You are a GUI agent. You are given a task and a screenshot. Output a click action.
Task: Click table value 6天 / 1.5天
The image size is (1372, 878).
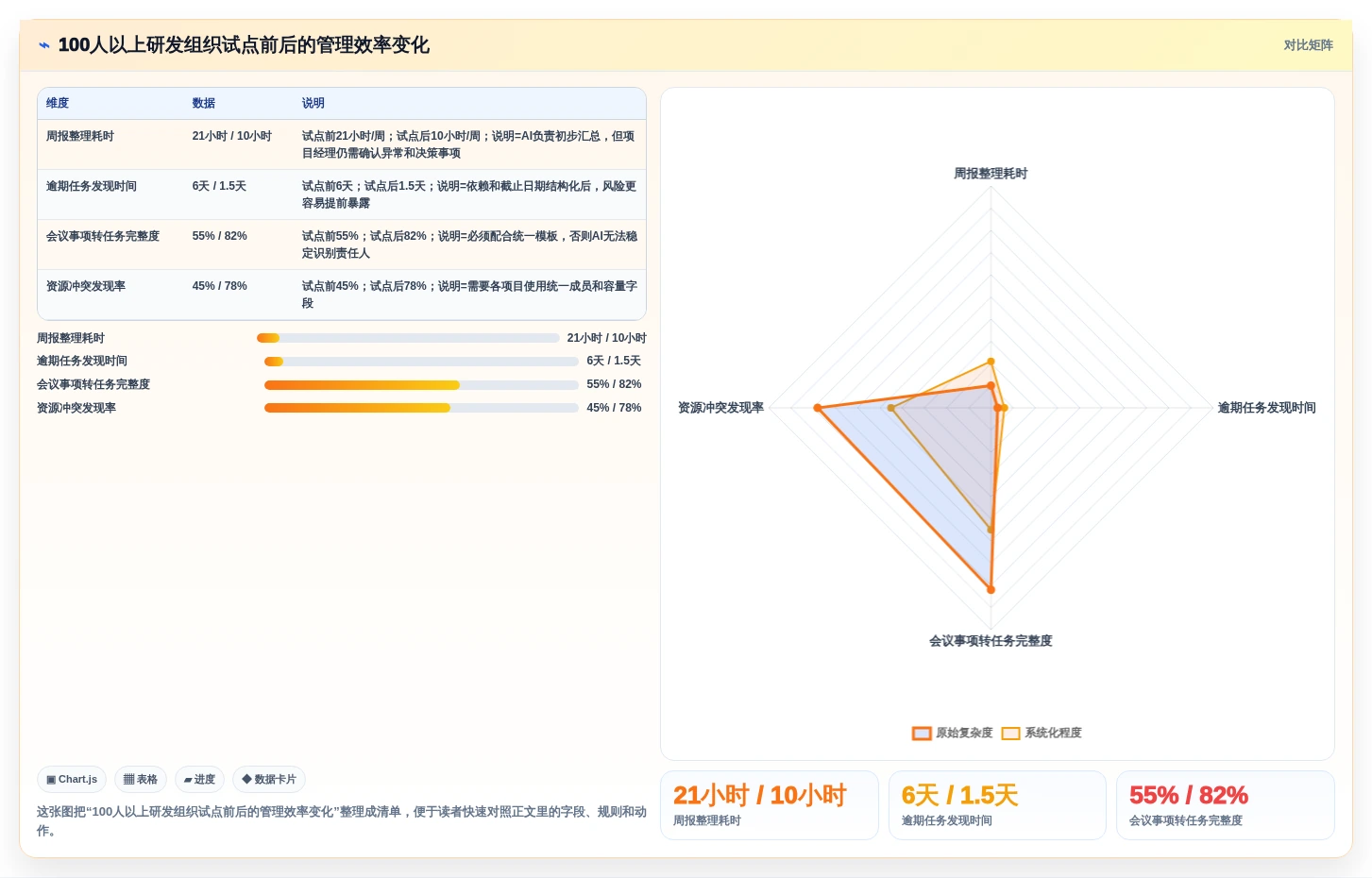[x=219, y=187]
